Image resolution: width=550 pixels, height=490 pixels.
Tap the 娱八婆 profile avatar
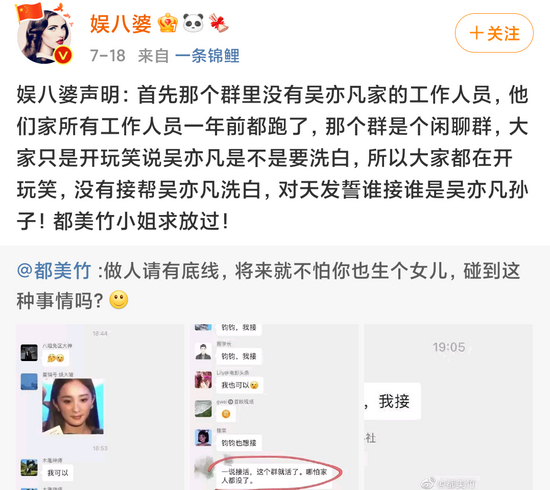coord(44,37)
